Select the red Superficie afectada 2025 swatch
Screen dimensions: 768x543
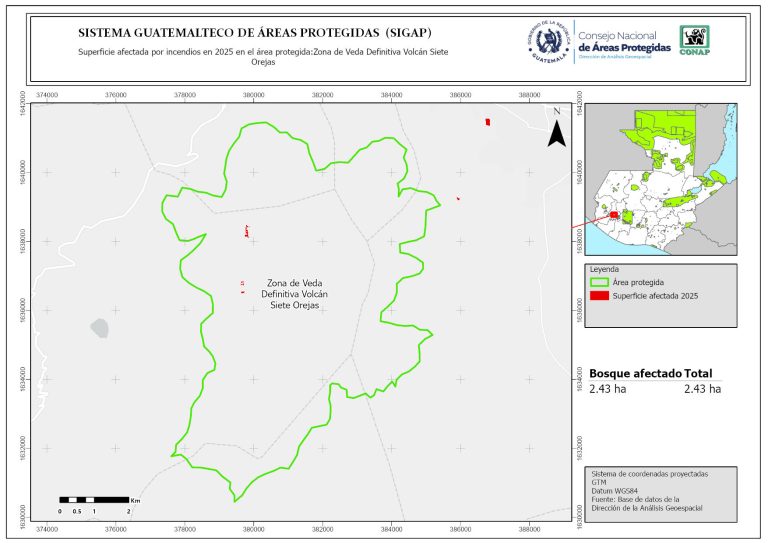click(599, 296)
